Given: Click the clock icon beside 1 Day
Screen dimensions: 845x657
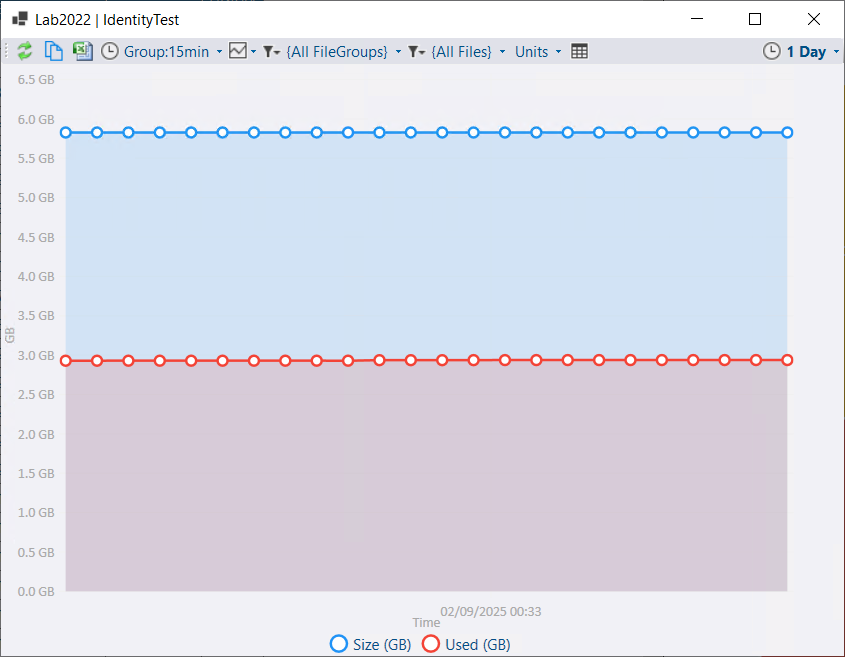Looking at the screenshot, I should 772,52.
